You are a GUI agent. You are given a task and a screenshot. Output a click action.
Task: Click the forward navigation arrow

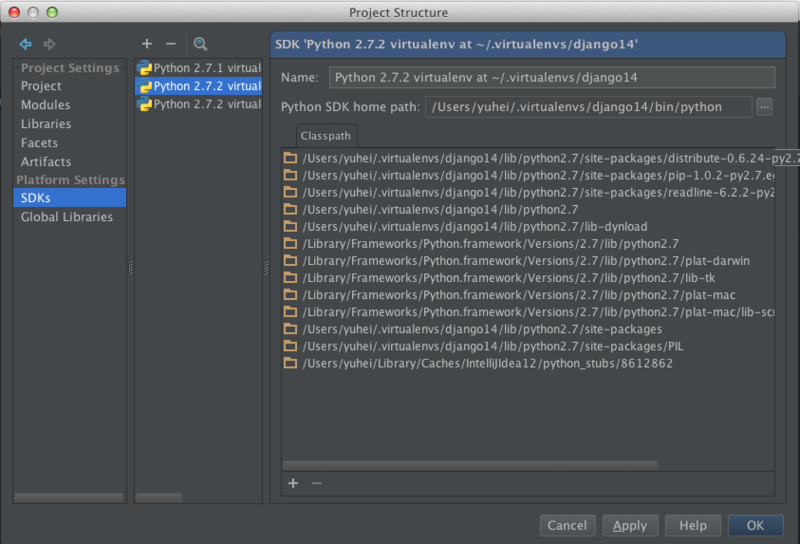(49, 44)
